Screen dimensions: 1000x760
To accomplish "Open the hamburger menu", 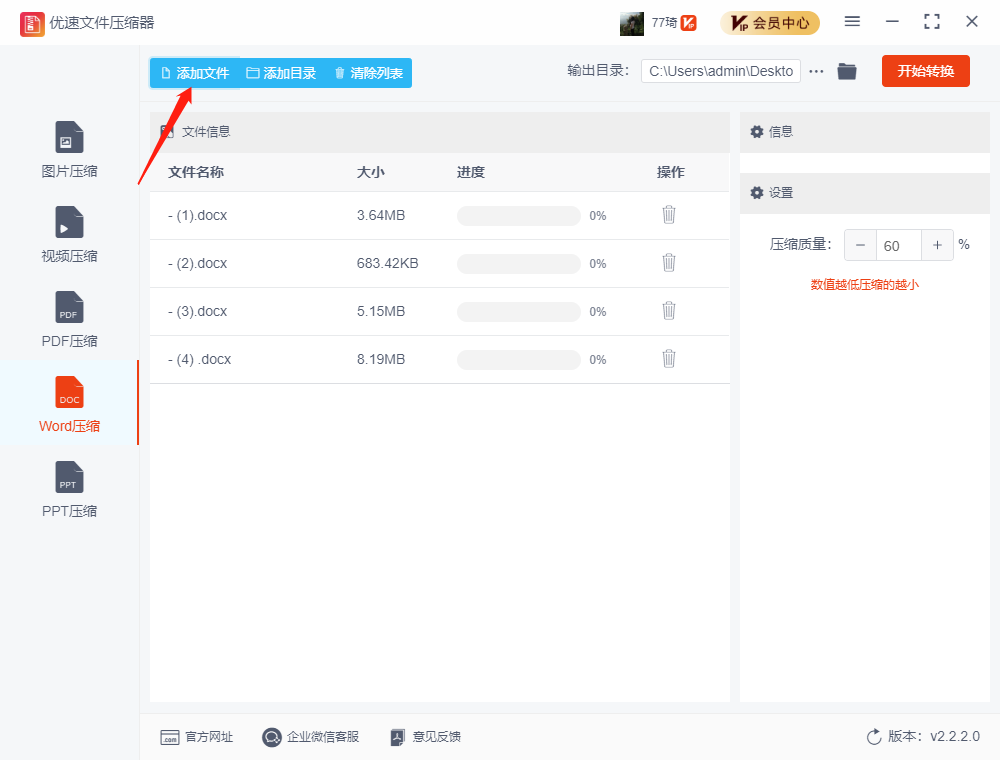I will [852, 21].
